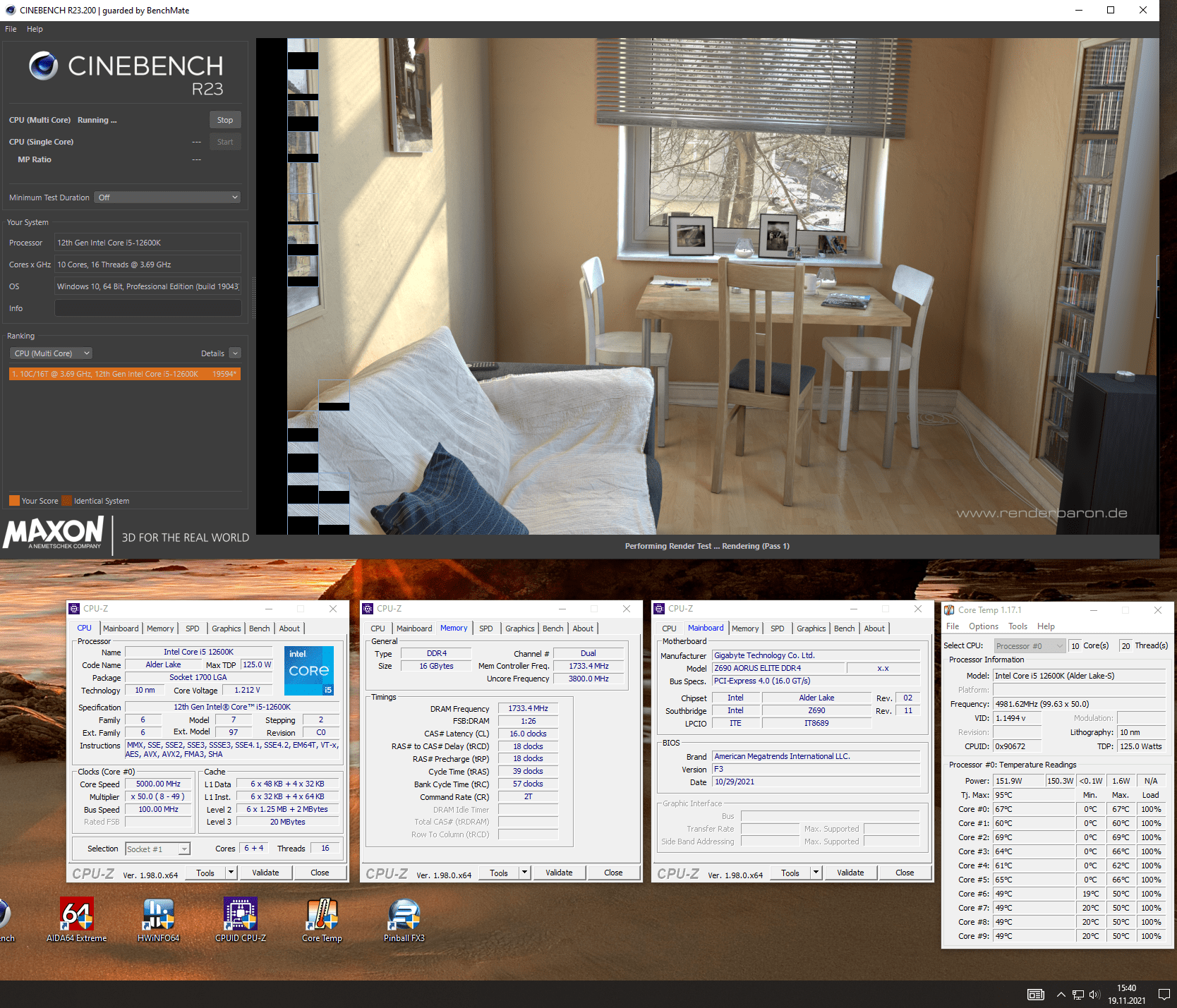Expand the ranking Details arrow
1177x1008 pixels.
[235, 353]
